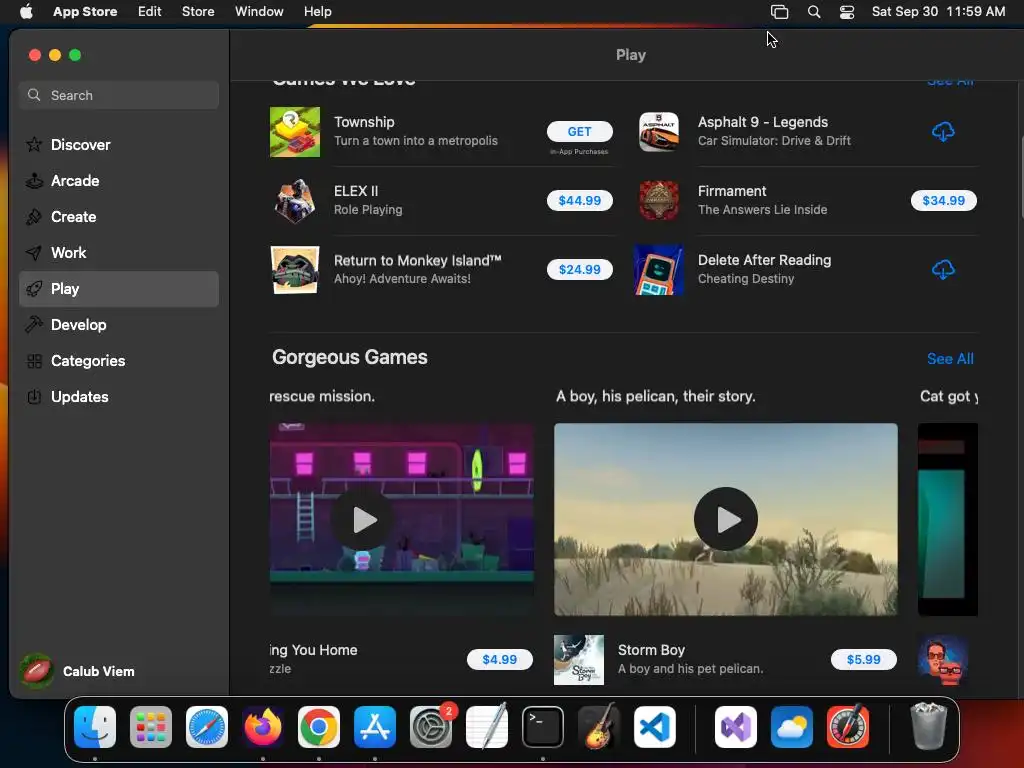Go to Discover in the sidebar
Screen dimensions: 1024x768
click(x=119, y=144)
